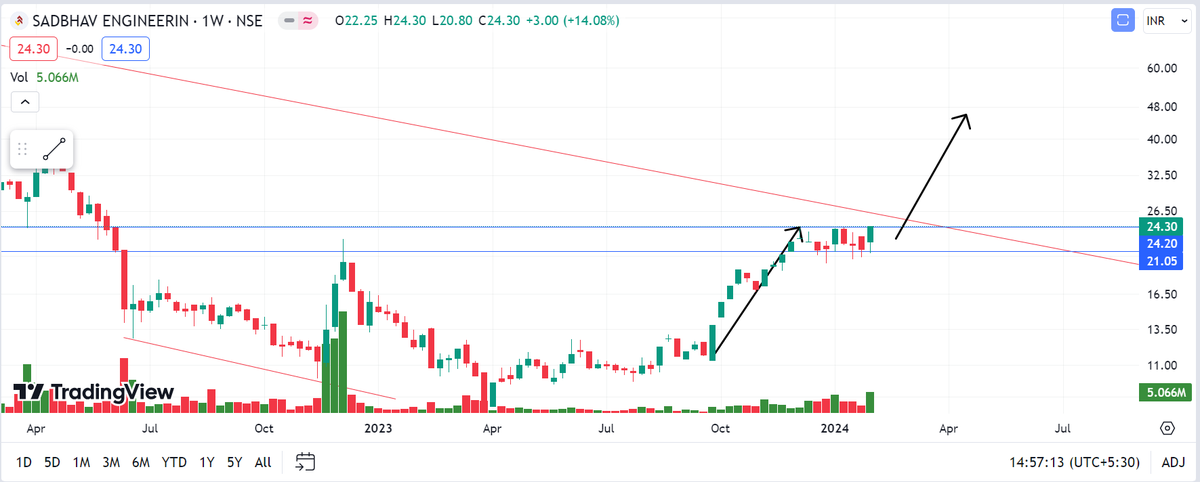Screen dimensions: 1200x482
Task: Grab the drawing toolbar drag handle
Action: pyautogui.click(x=23, y=150)
